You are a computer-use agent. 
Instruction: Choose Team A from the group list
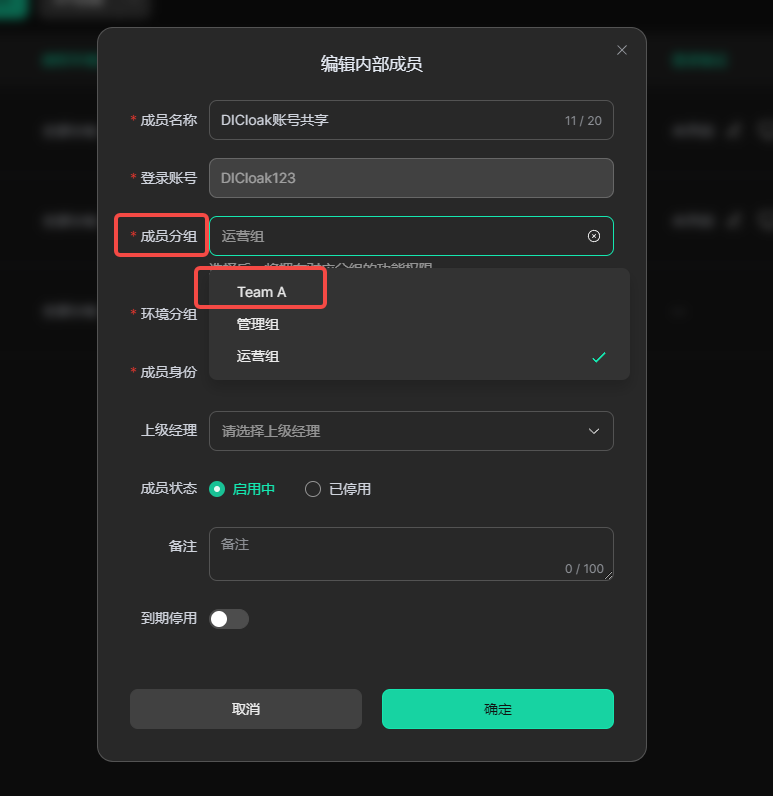(x=262, y=292)
